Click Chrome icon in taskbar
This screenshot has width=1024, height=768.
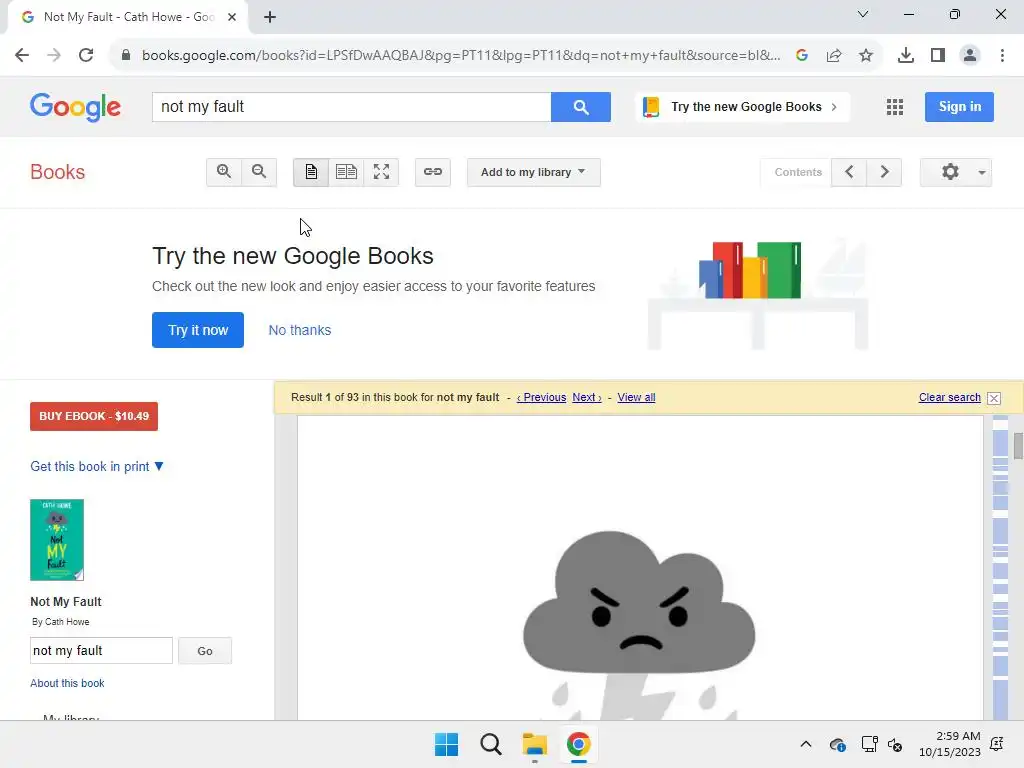point(579,744)
